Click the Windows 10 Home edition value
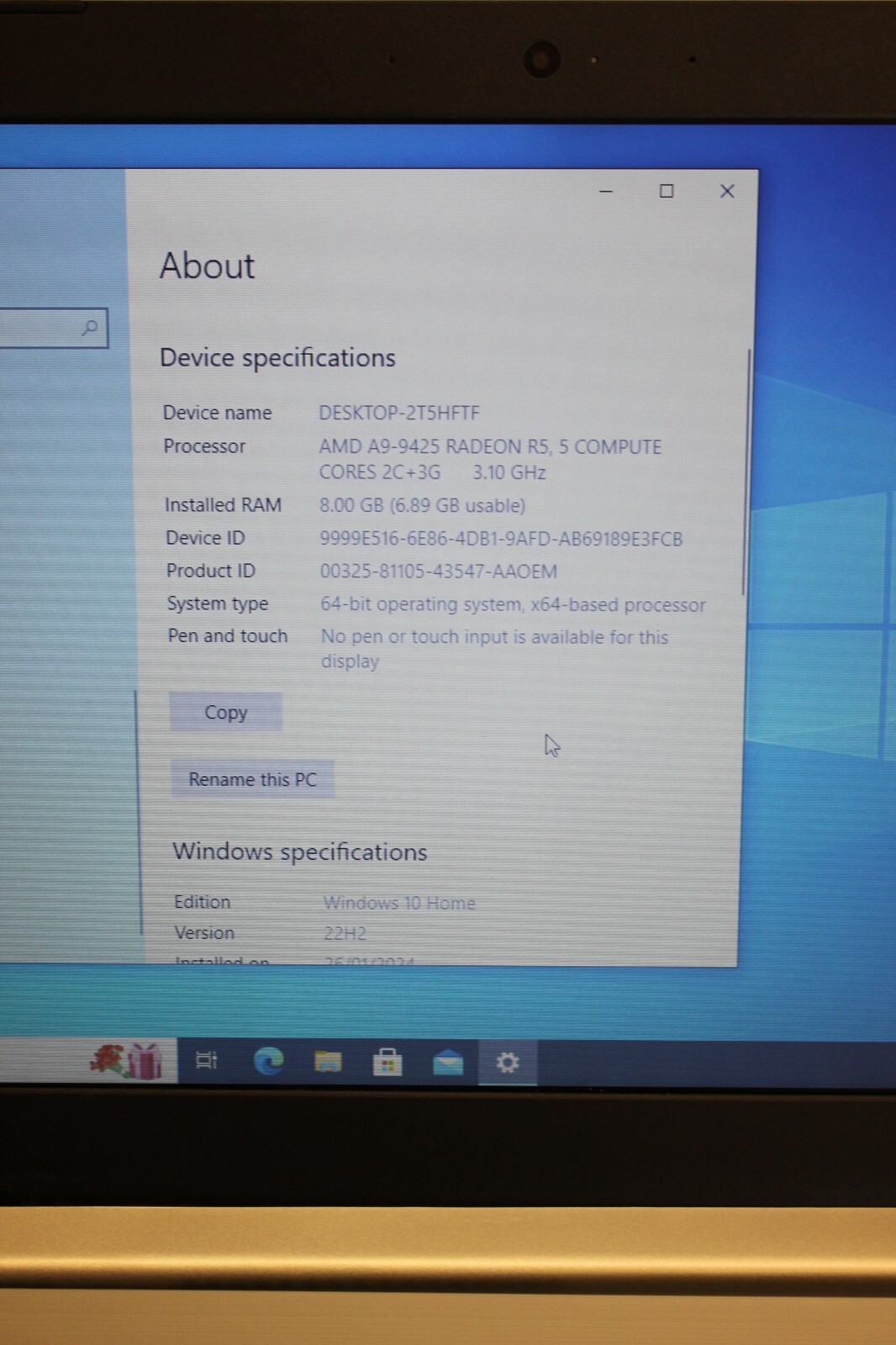This screenshot has height=1345, width=896. [399, 903]
